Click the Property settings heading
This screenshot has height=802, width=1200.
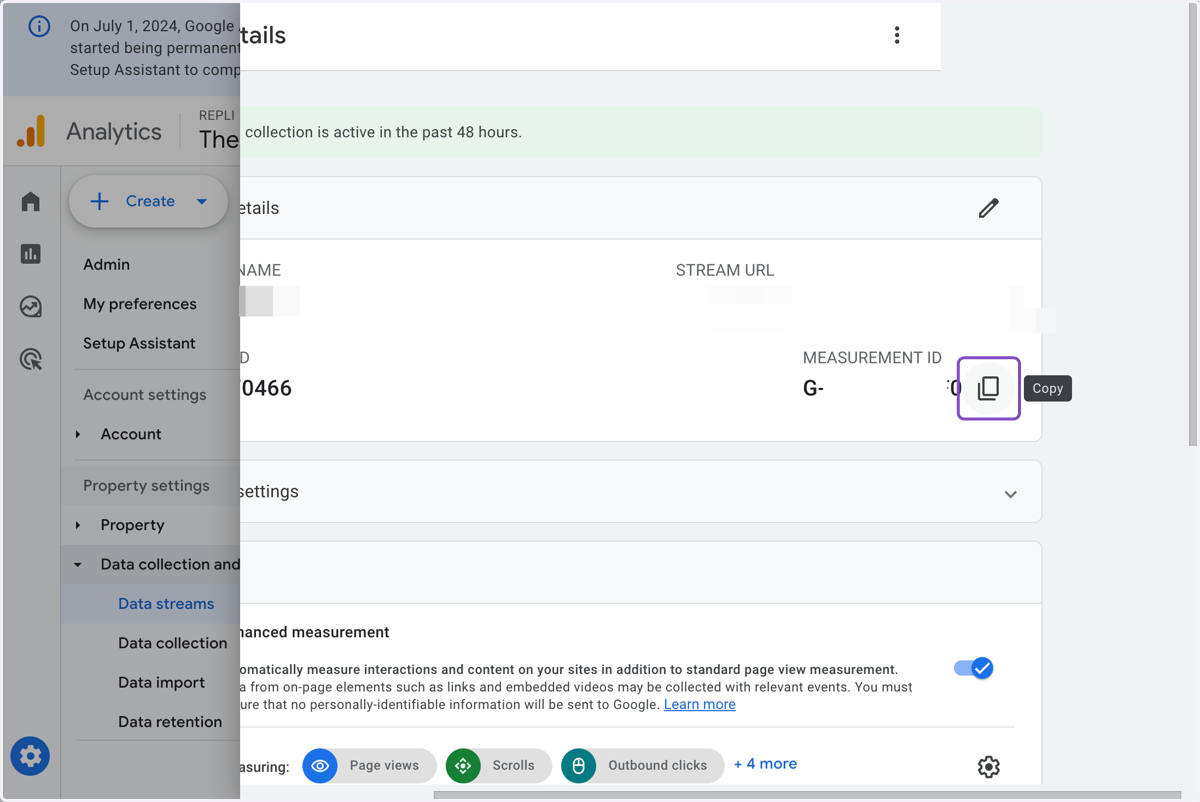pos(146,485)
